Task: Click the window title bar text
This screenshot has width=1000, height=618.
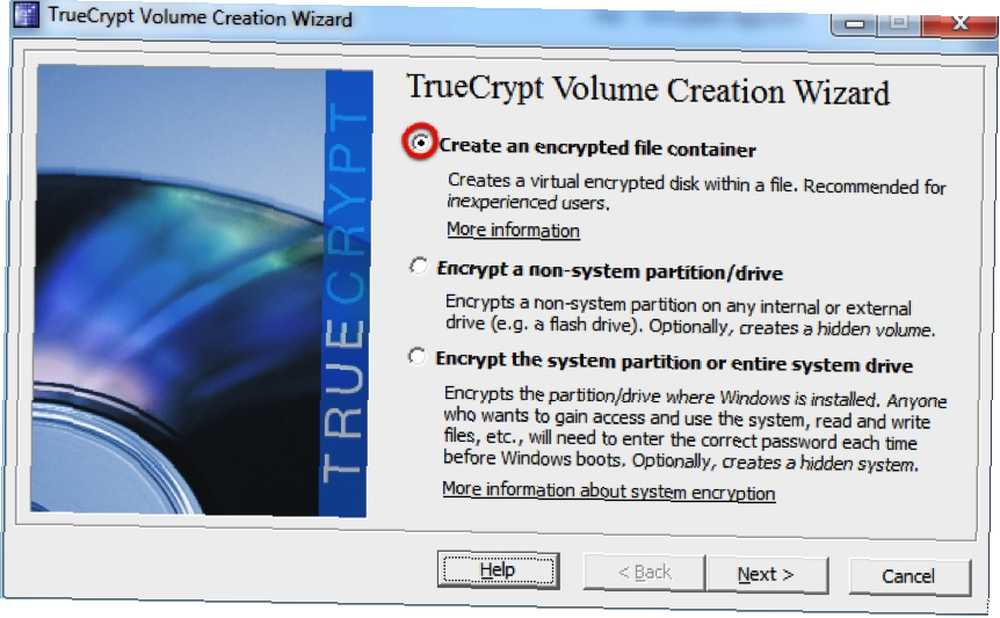Action: (x=200, y=17)
